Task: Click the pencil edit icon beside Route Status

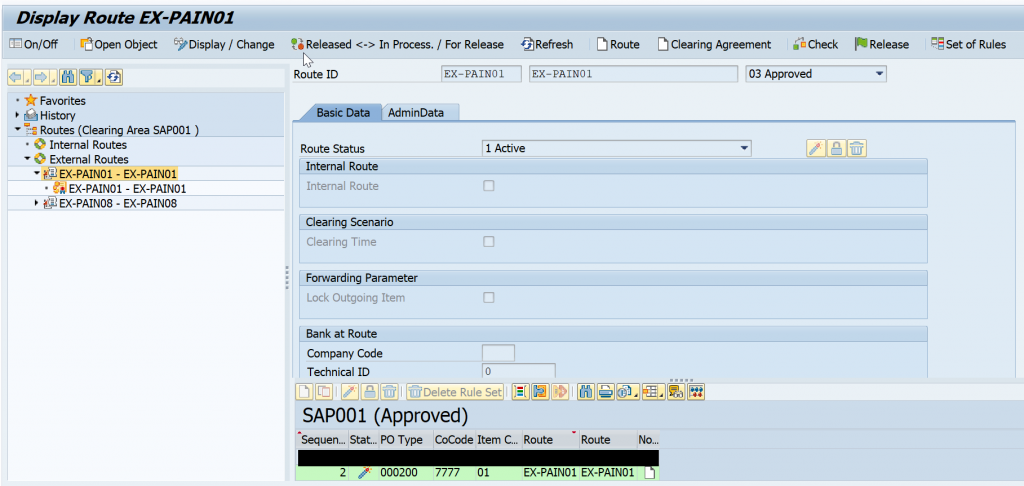Action: 816,148
